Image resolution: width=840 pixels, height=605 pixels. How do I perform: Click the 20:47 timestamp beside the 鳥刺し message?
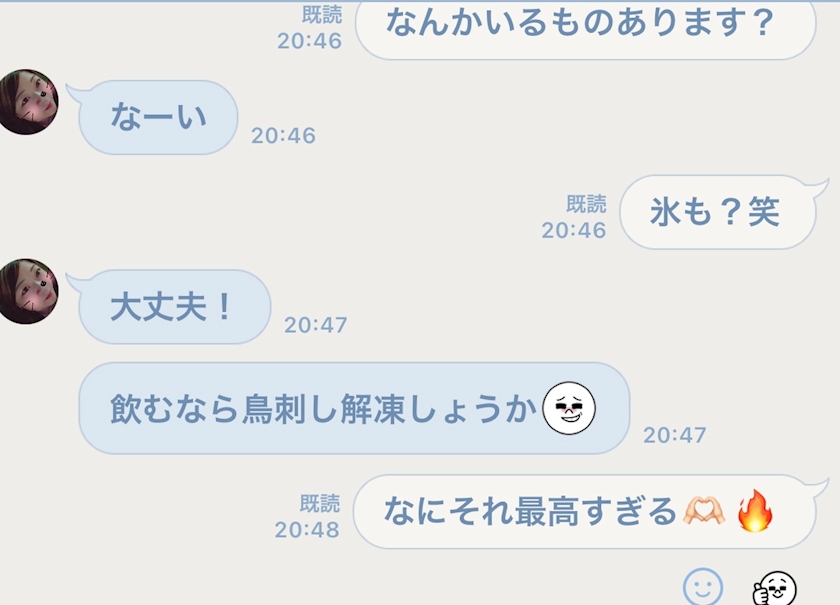point(674,435)
